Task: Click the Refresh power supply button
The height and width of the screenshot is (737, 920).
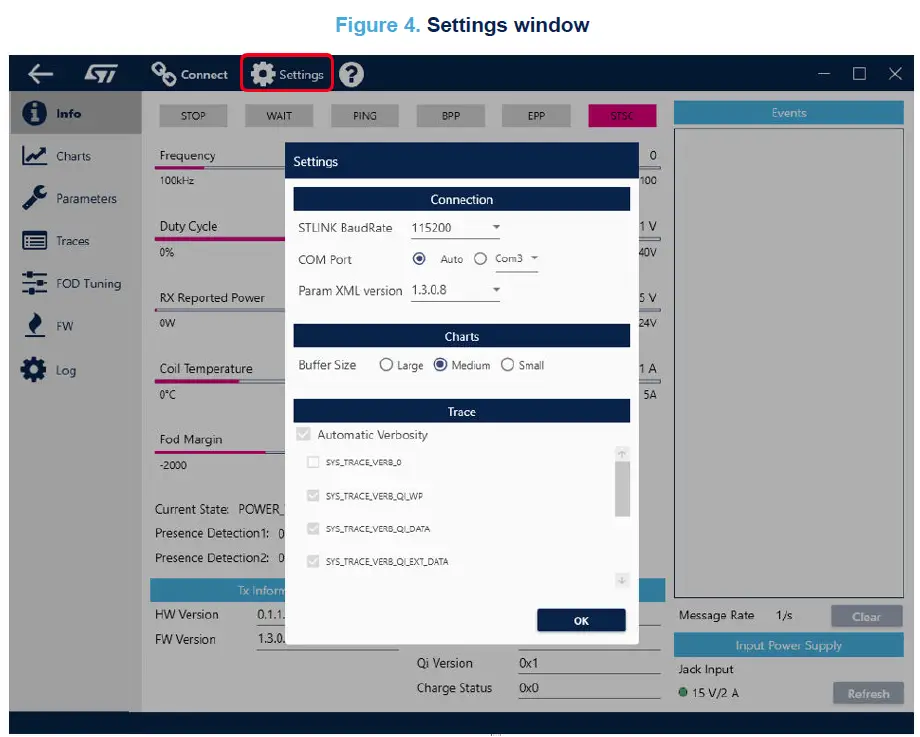Action: click(868, 693)
